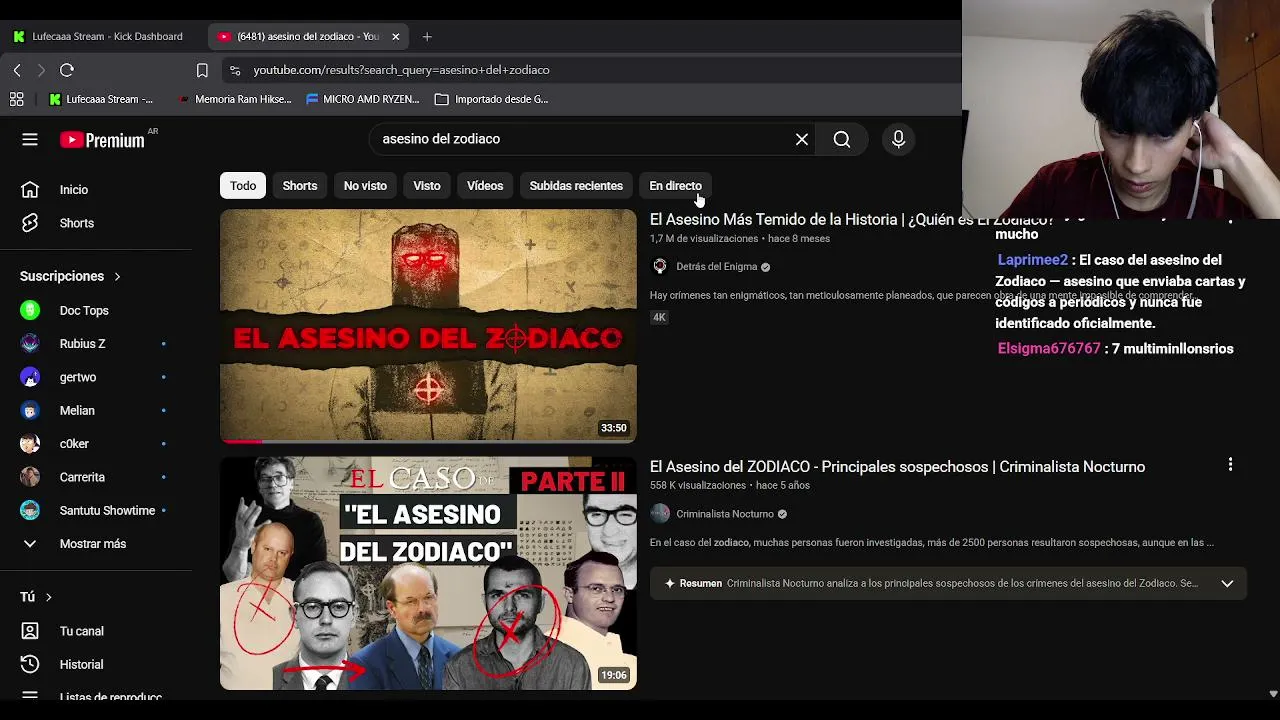Filter by Subidas recientes chip

coord(576,186)
